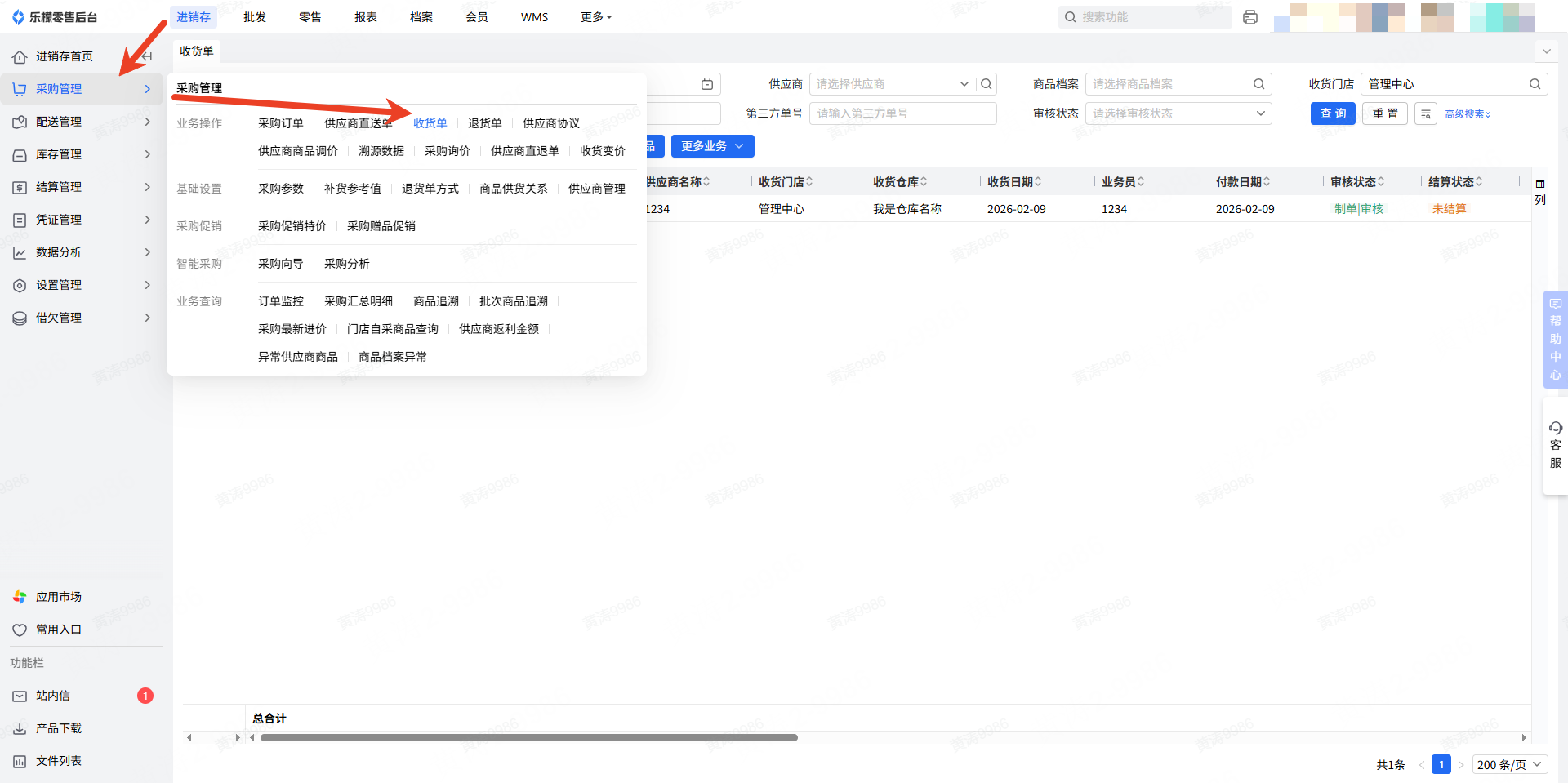Expand the tab list chevron at top right

click(x=1546, y=51)
